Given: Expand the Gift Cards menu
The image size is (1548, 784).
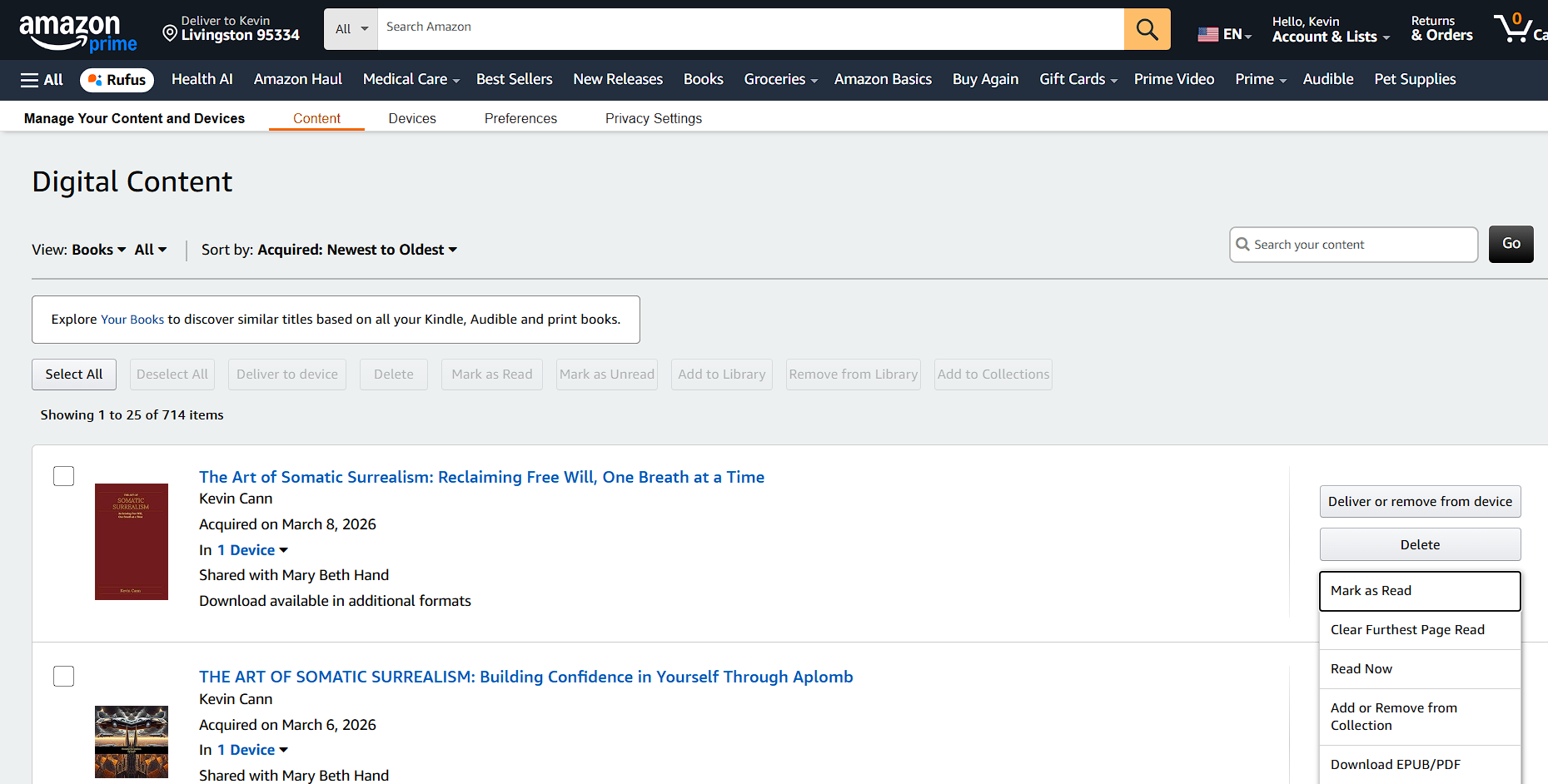Looking at the screenshot, I should (x=1078, y=79).
